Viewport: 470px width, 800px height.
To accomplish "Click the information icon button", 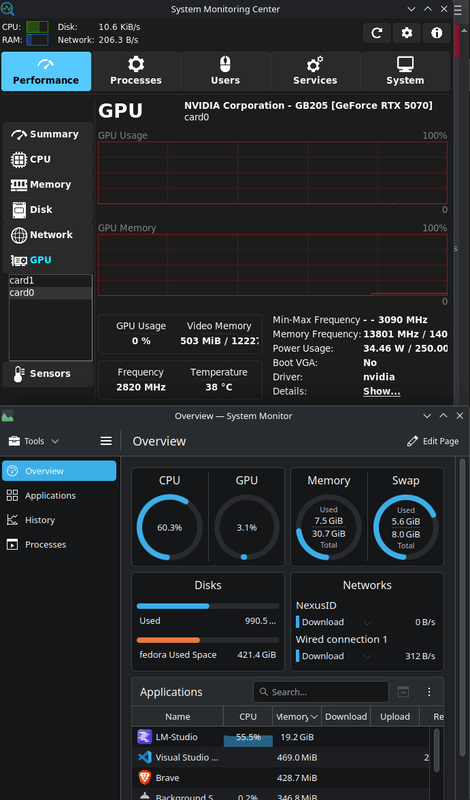I will 436,33.
